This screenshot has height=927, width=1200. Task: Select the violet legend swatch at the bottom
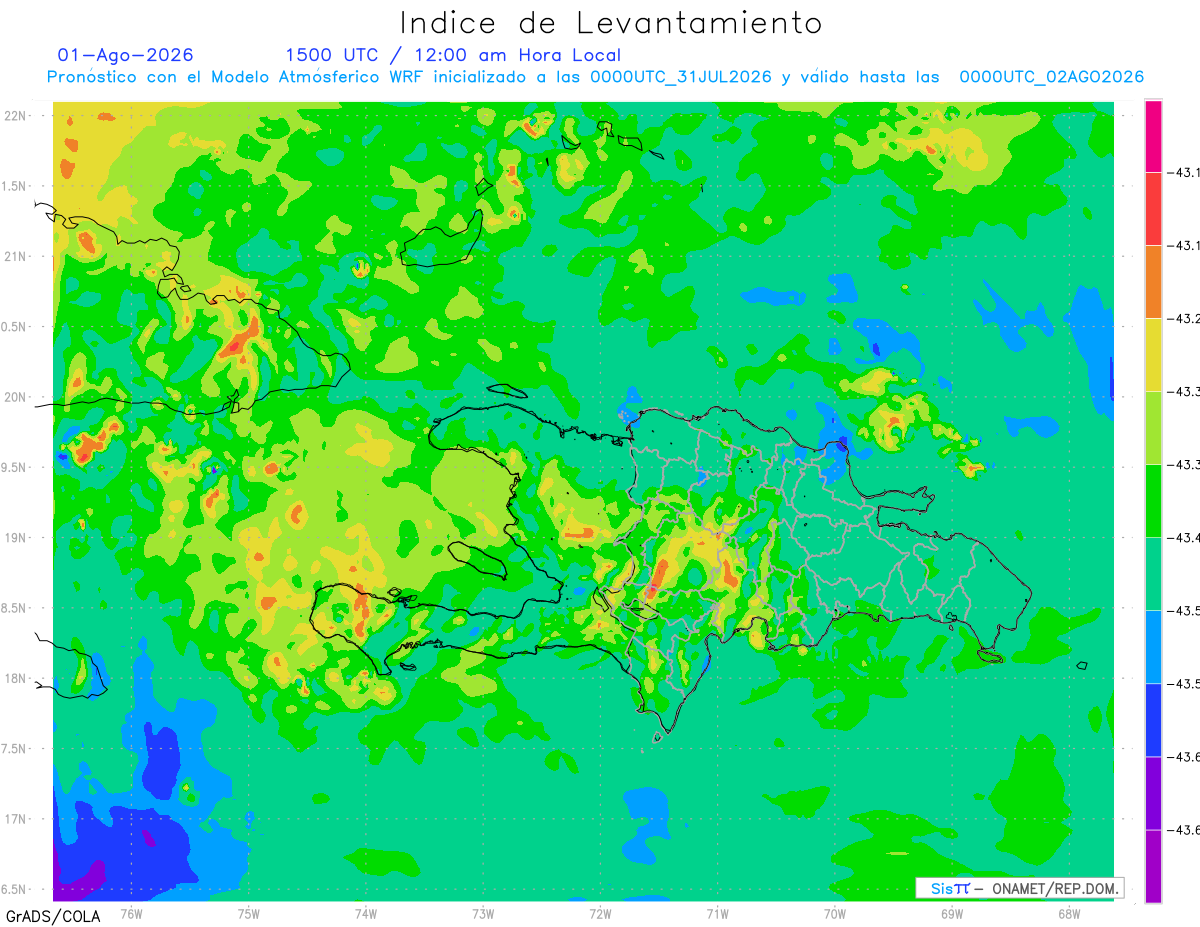coord(1153,866)
